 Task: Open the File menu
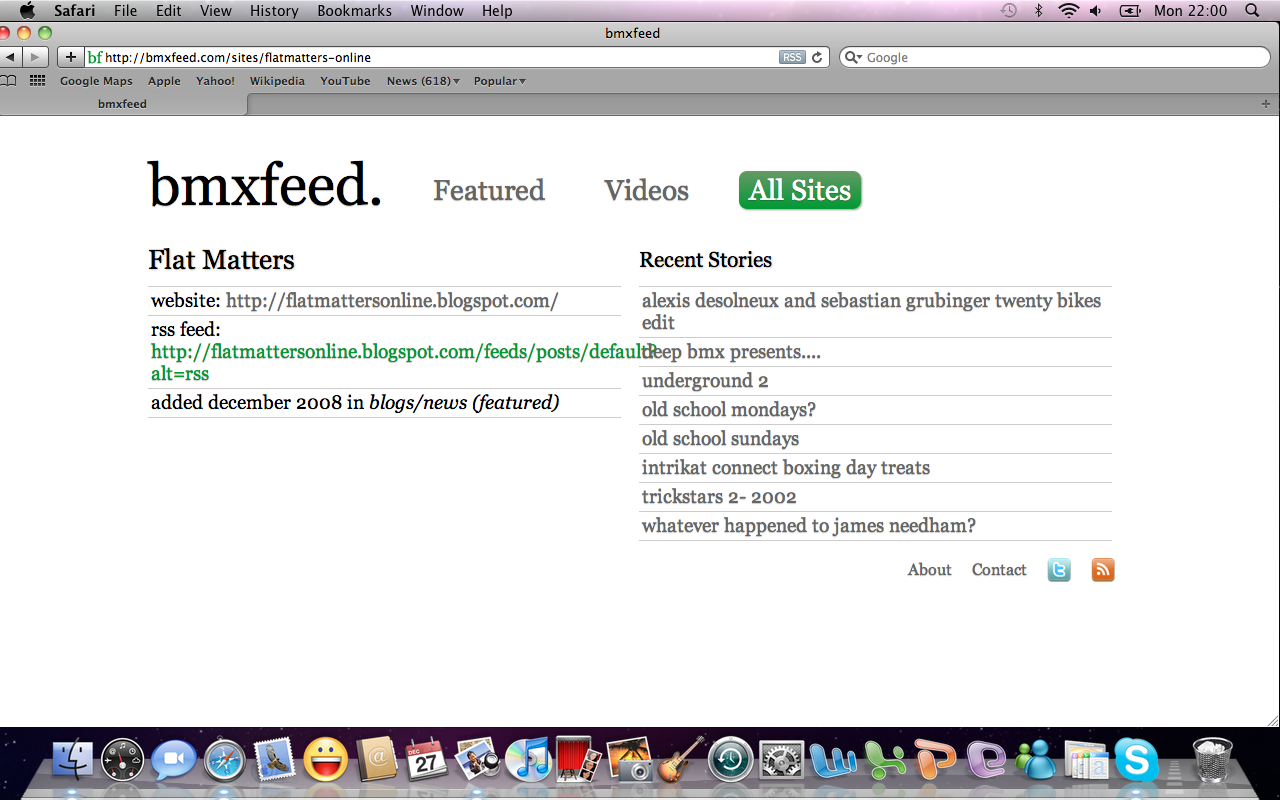pyautogui.click(x=125, y=10)
